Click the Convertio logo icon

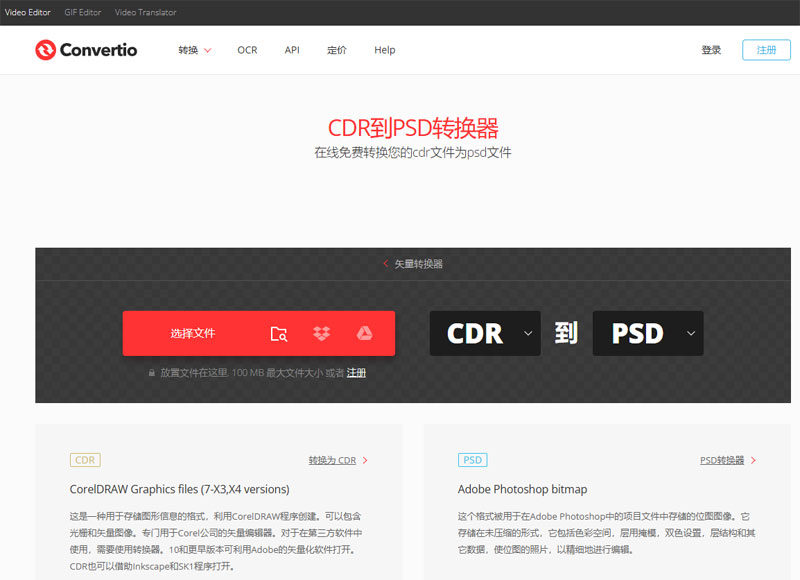click(x=46, y=50)
